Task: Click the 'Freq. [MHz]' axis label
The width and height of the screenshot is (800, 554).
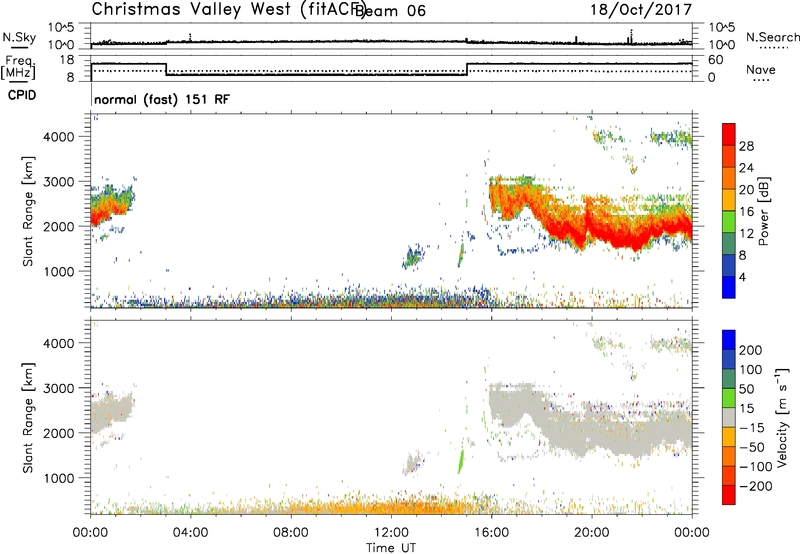Action: click(18, 67)
